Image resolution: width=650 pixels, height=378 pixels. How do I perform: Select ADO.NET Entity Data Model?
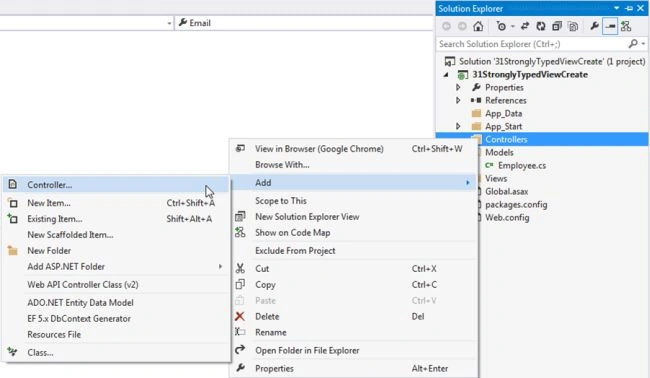(116, 303)
